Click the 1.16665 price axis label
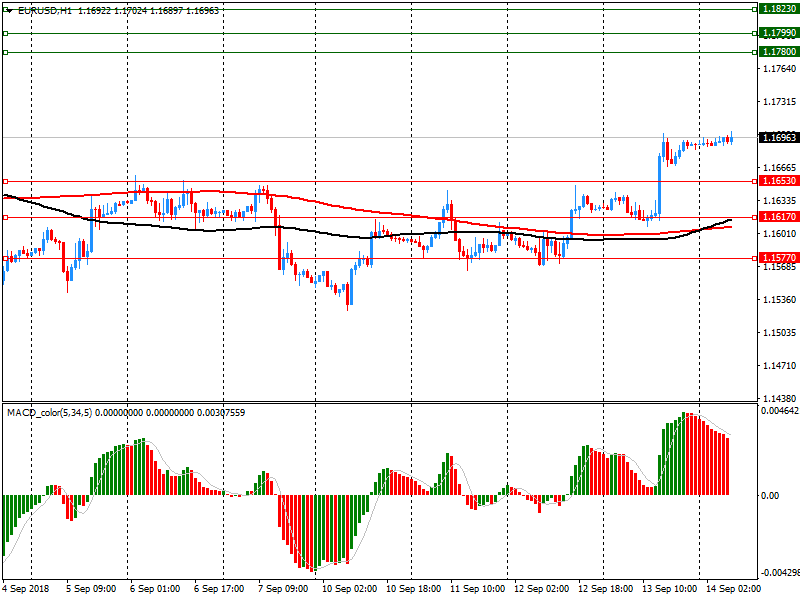This screenshot has height=600, width=800. pyautogui.click(x=779, y=167)
